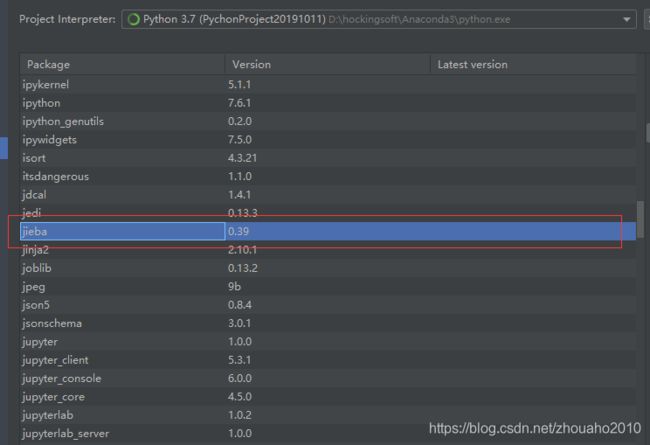Click version 6.0.0 of jupyter_console
The image size is (650, 445).
tap(240, 378)
